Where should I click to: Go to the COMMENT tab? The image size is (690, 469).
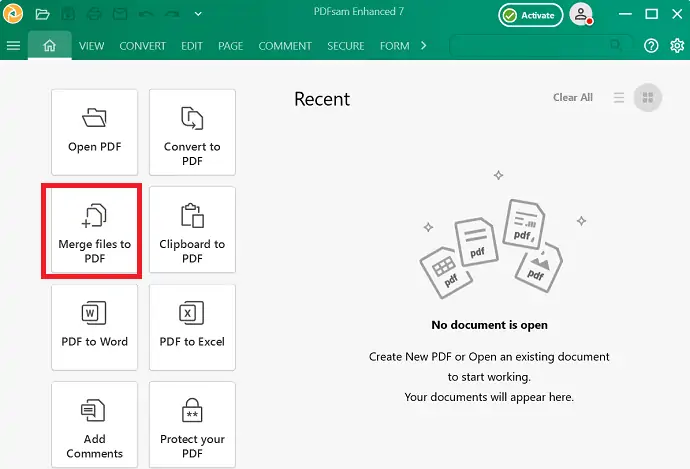tap(285, 46)
